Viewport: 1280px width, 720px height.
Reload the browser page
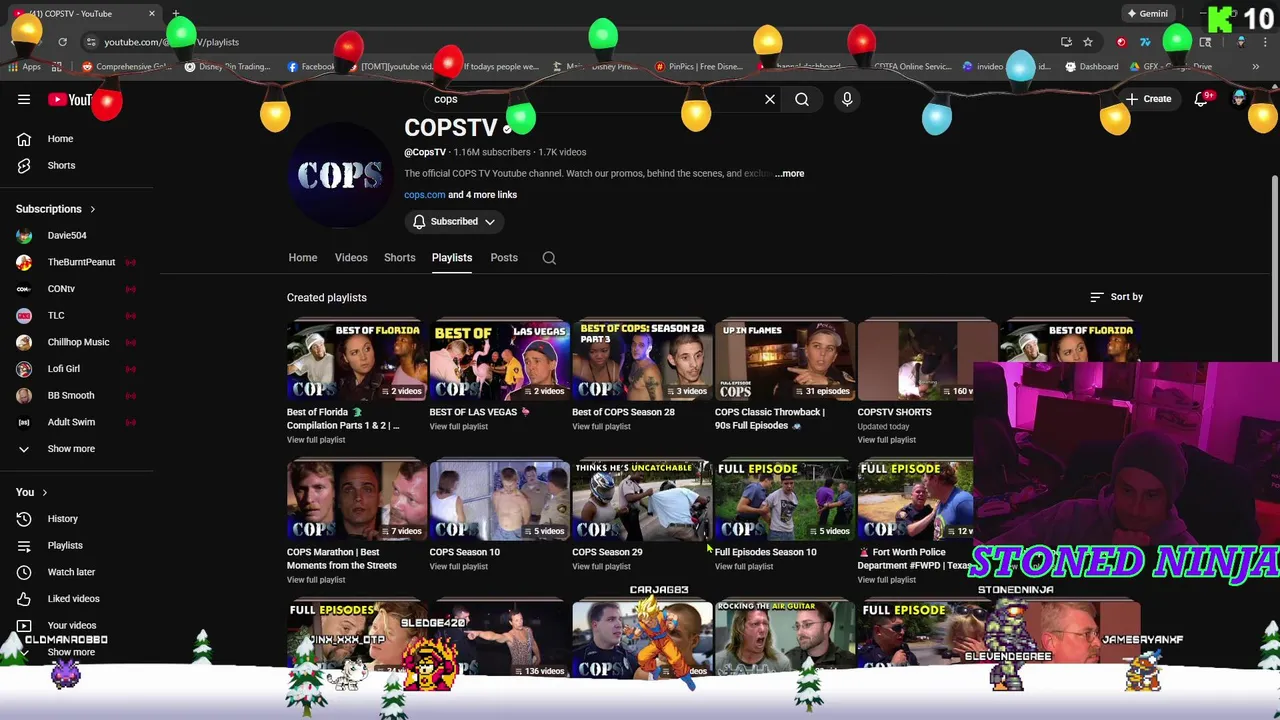62,42
